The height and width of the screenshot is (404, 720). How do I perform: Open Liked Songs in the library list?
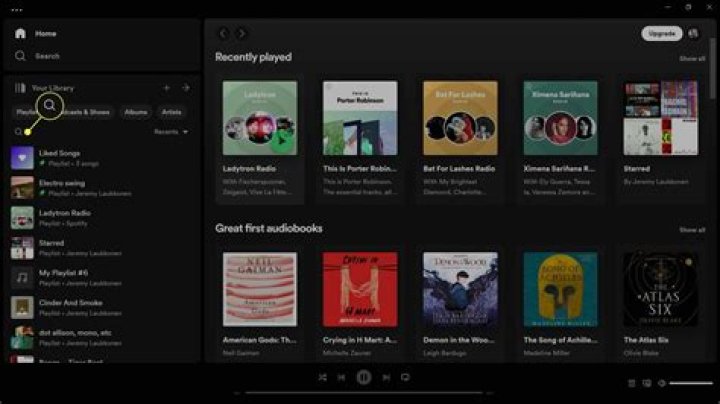pos(103,158)
